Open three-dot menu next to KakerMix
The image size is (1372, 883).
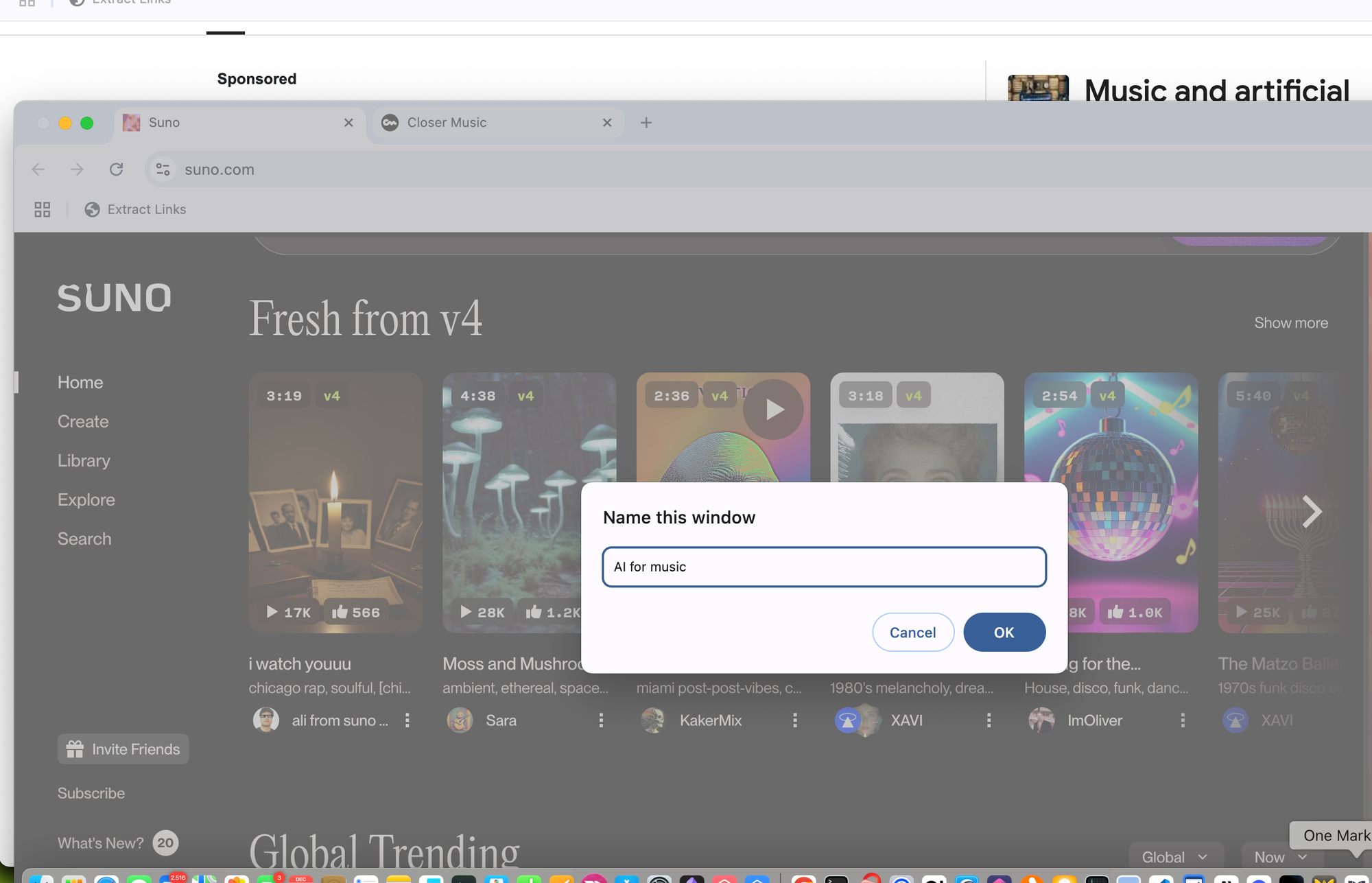pos(795,720)
